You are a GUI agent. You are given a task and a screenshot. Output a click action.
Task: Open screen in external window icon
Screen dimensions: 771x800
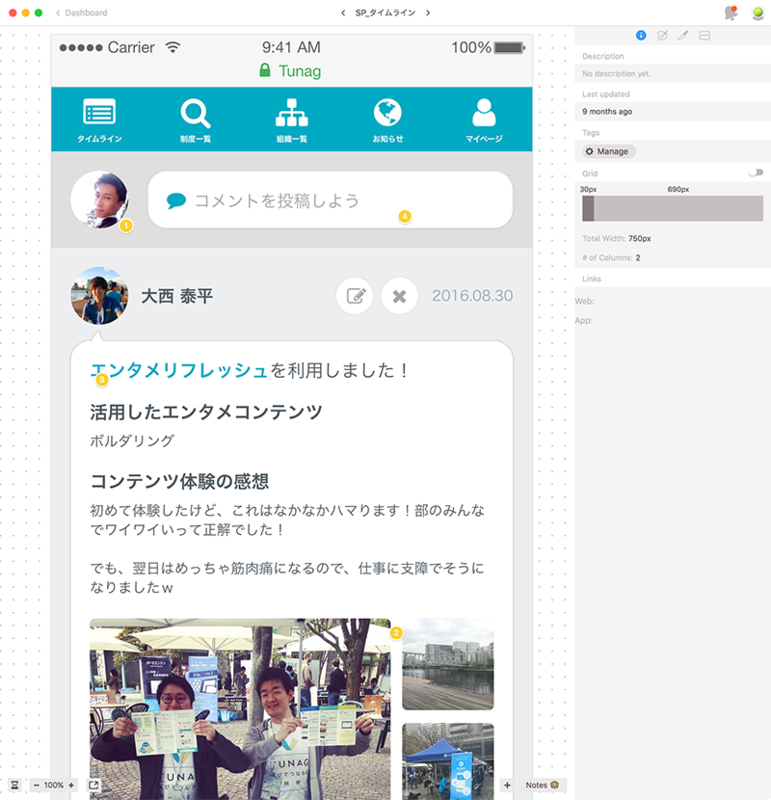(93, 785)
